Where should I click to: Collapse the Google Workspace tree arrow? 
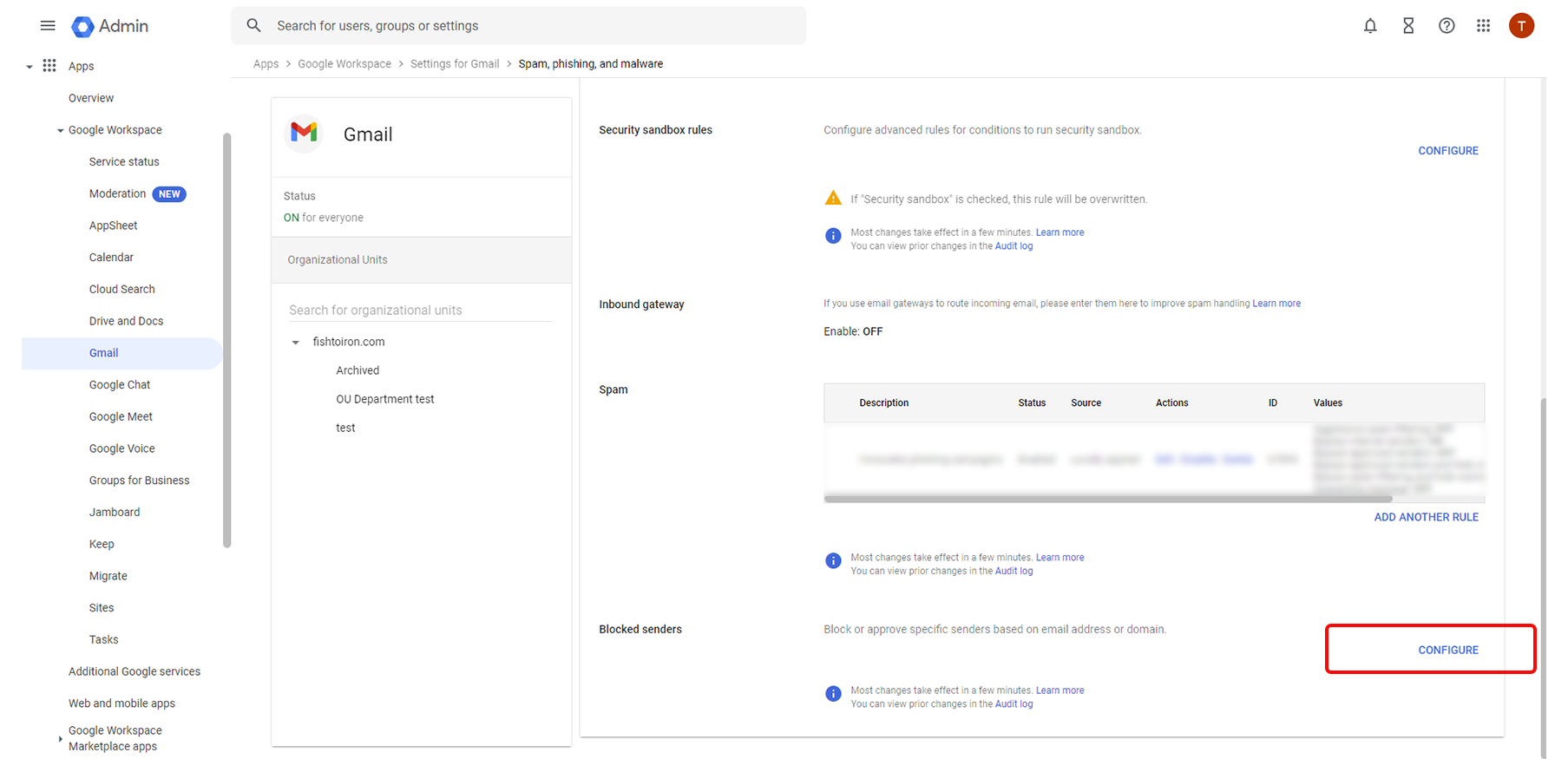coord(60,131)
